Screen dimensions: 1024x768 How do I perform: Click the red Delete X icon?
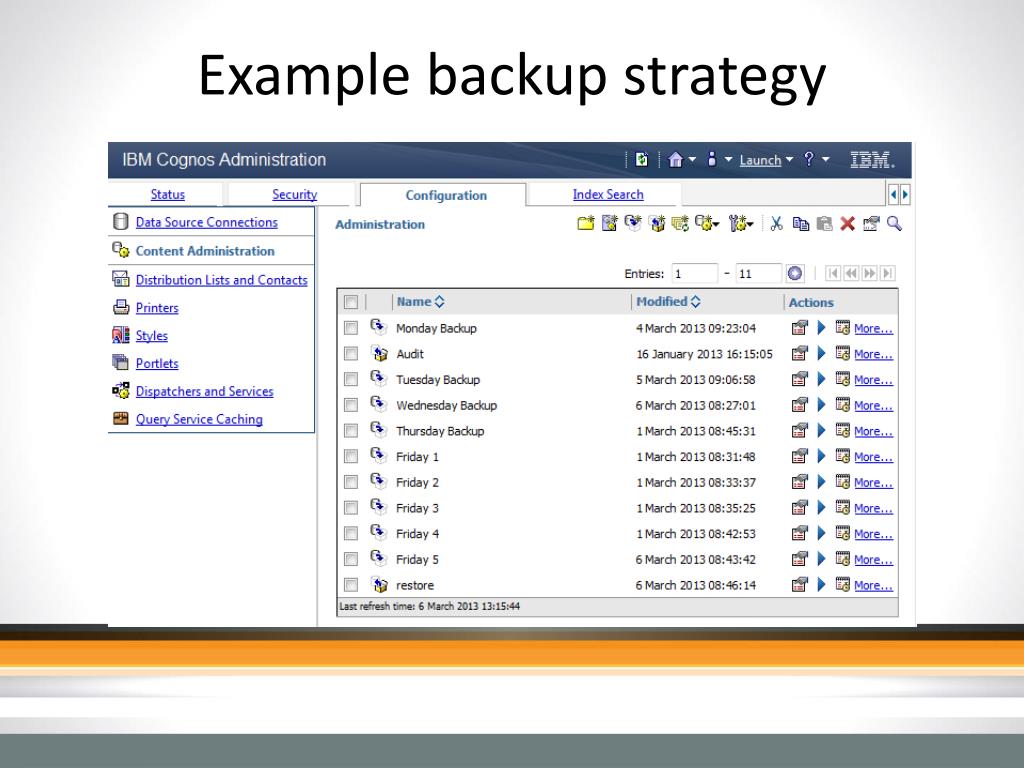tap(848, 224)
